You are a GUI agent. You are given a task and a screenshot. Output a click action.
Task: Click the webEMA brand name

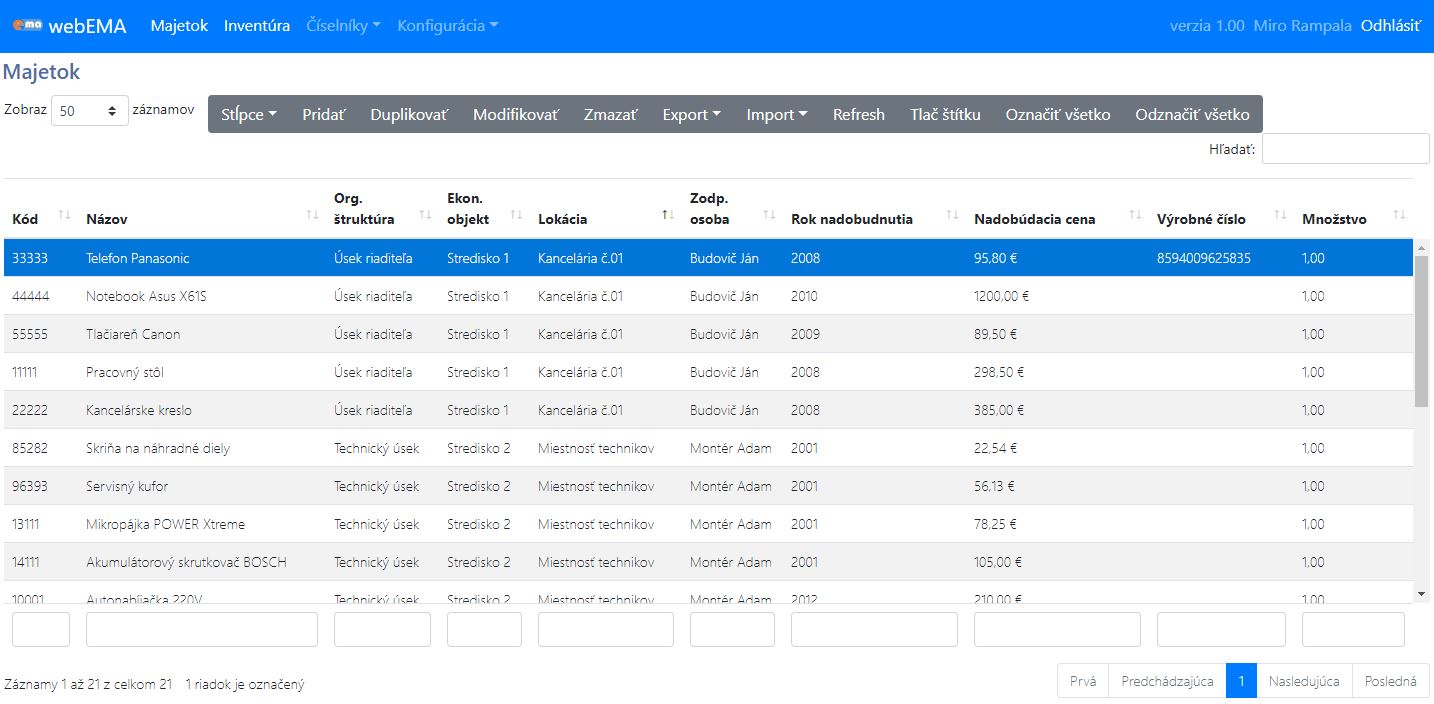pyautogui.click(x=87, y=26)
